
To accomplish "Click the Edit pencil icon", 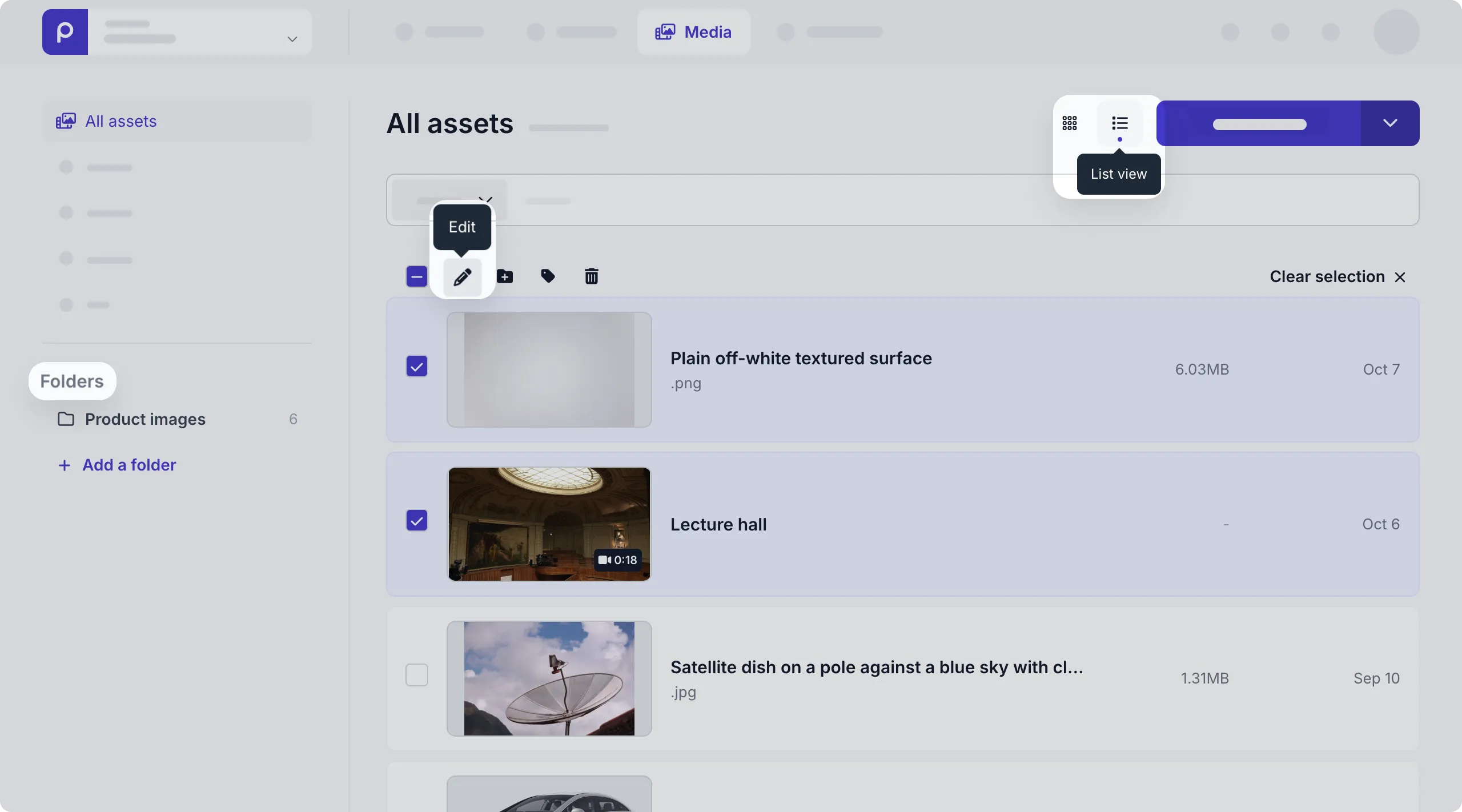I will click(463, 277).
